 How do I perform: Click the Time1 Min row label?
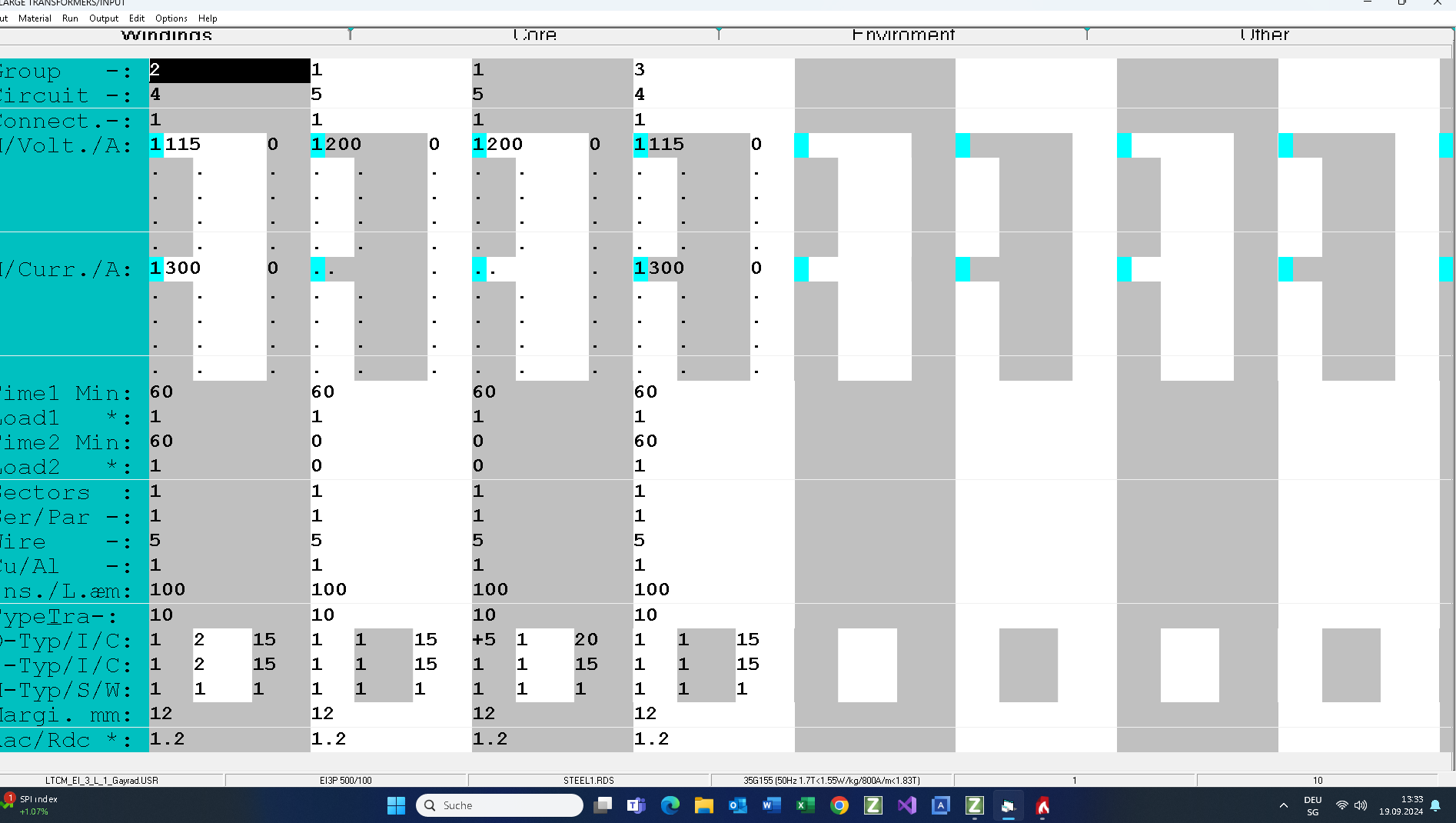pos(66,393)
